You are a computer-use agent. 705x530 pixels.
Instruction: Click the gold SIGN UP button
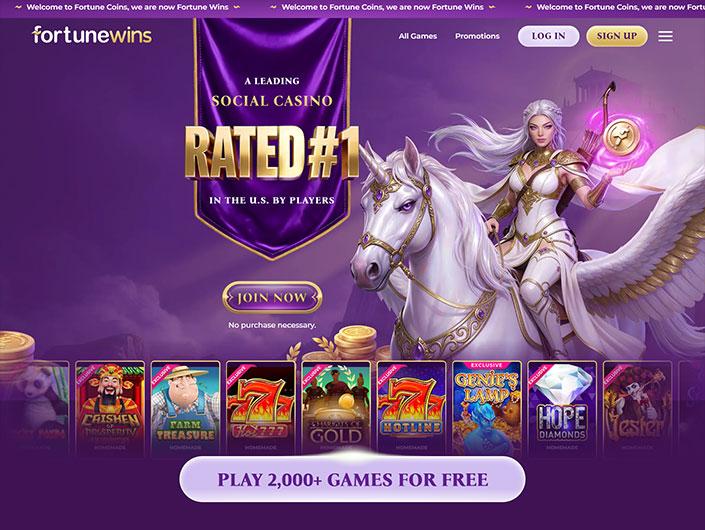617,36
